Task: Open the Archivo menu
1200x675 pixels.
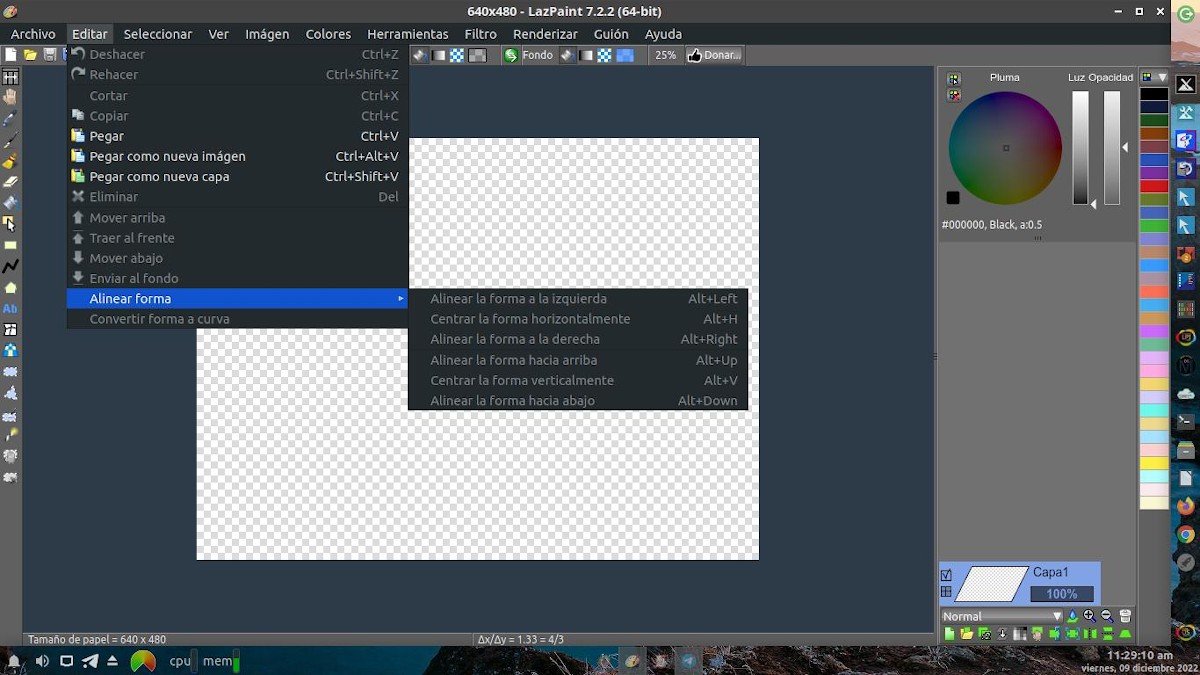Action: 33,34
